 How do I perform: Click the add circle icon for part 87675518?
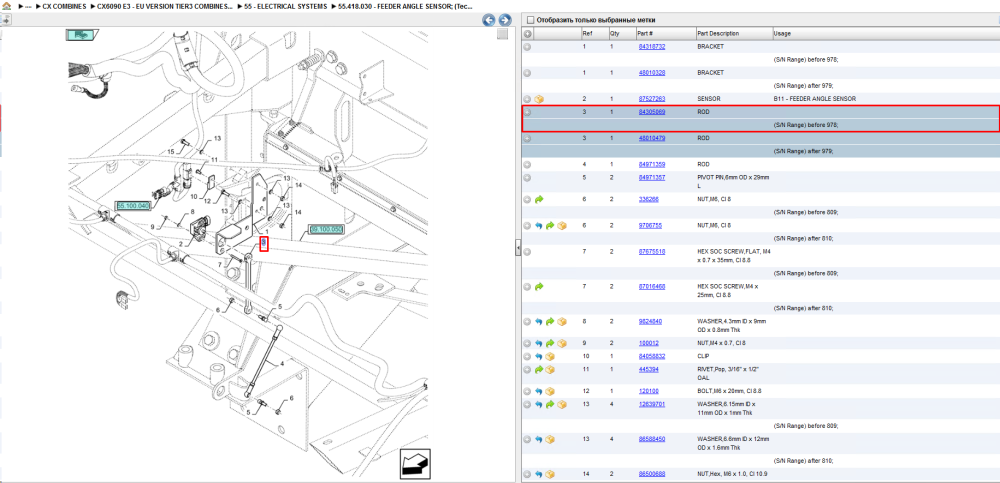click(527, 252)
